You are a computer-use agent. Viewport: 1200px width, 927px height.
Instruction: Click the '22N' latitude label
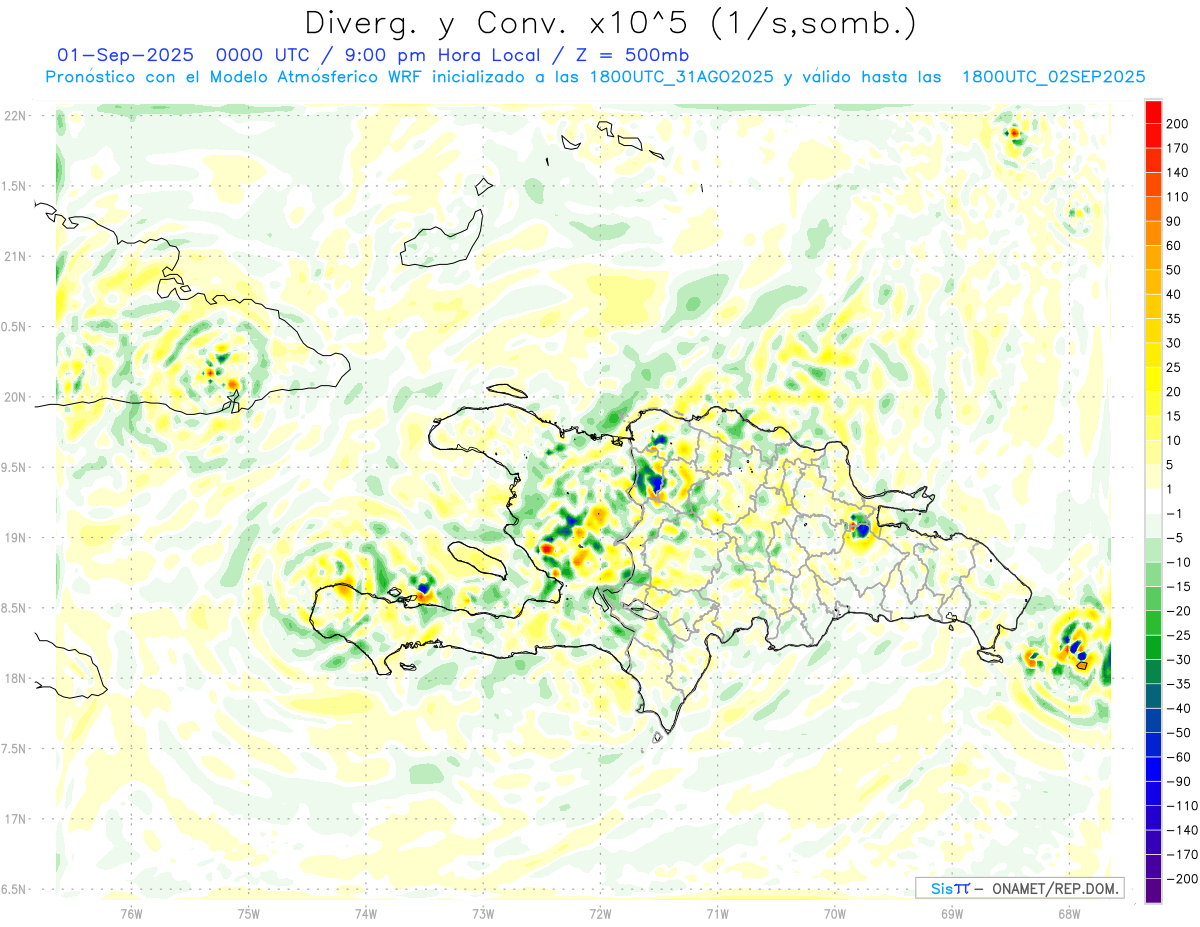(15, 116)
